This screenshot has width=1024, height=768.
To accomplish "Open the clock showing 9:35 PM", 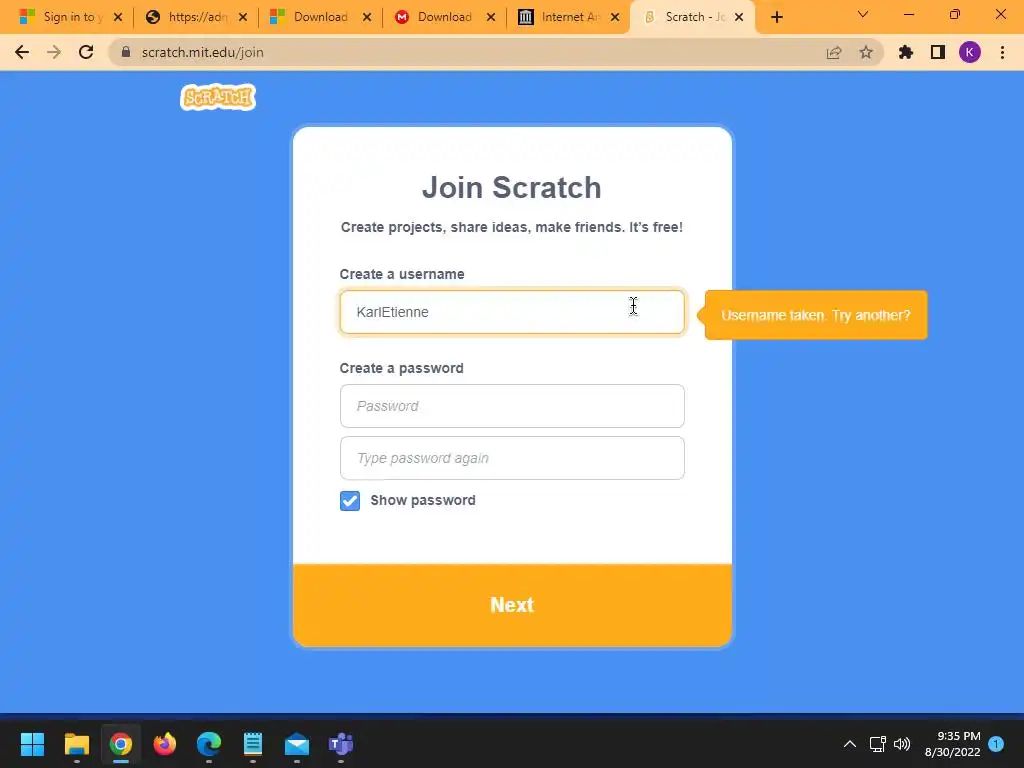I will pyautogui.click(x=953, y=744).
